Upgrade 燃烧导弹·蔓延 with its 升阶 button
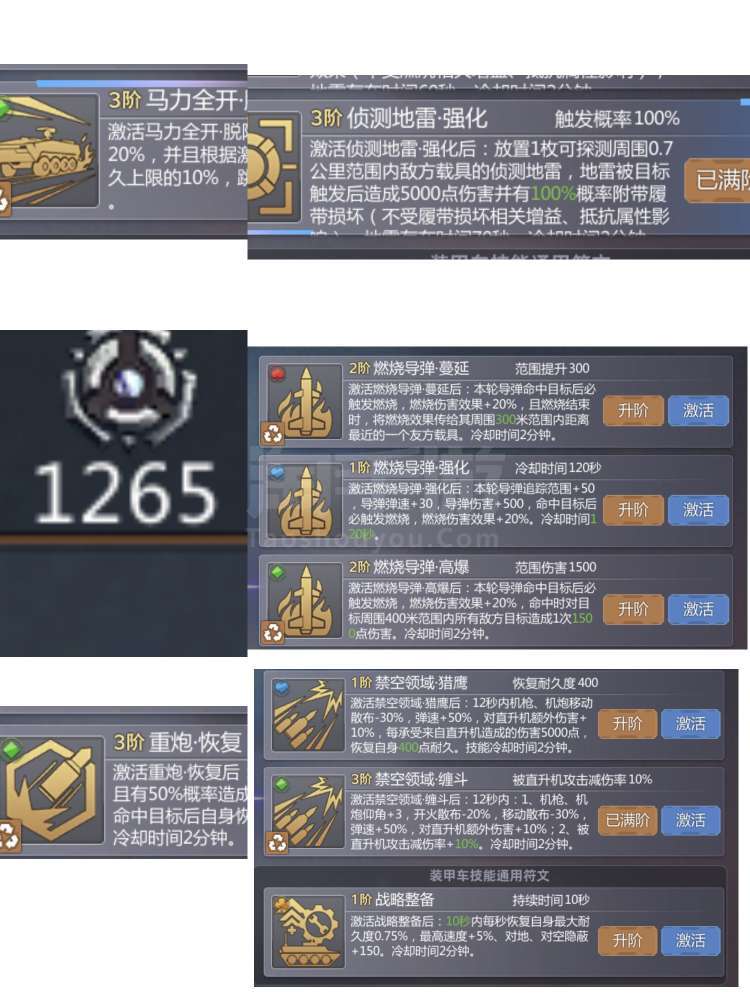 coord(633,411)
